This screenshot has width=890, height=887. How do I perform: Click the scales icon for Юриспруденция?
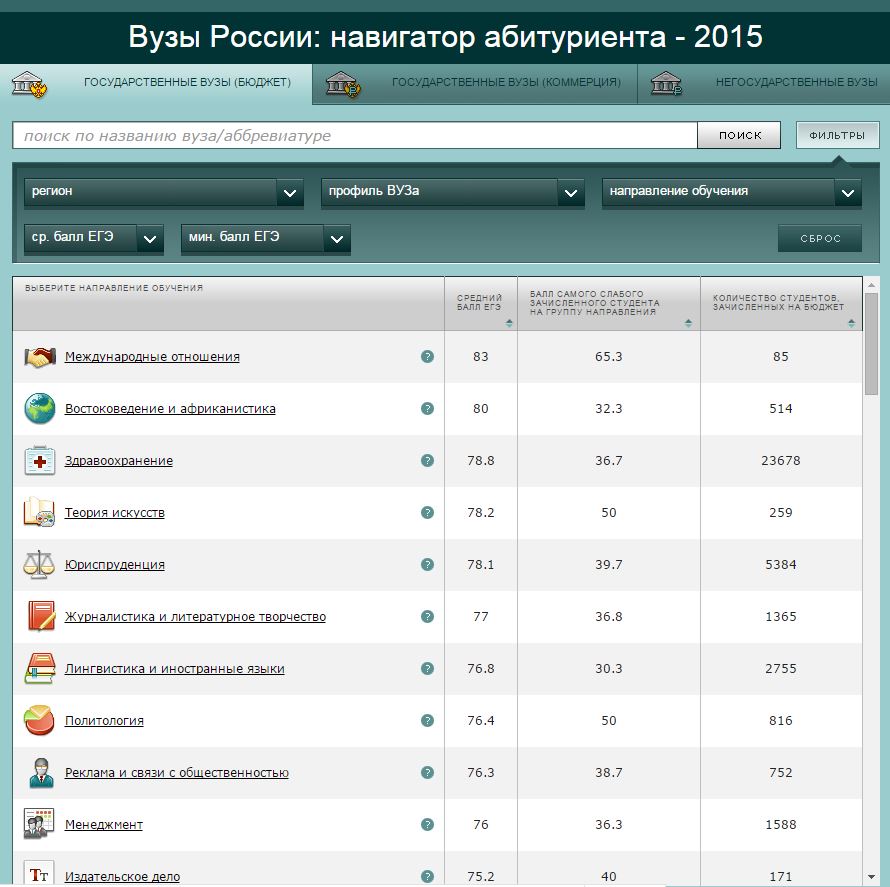point(39,565)
